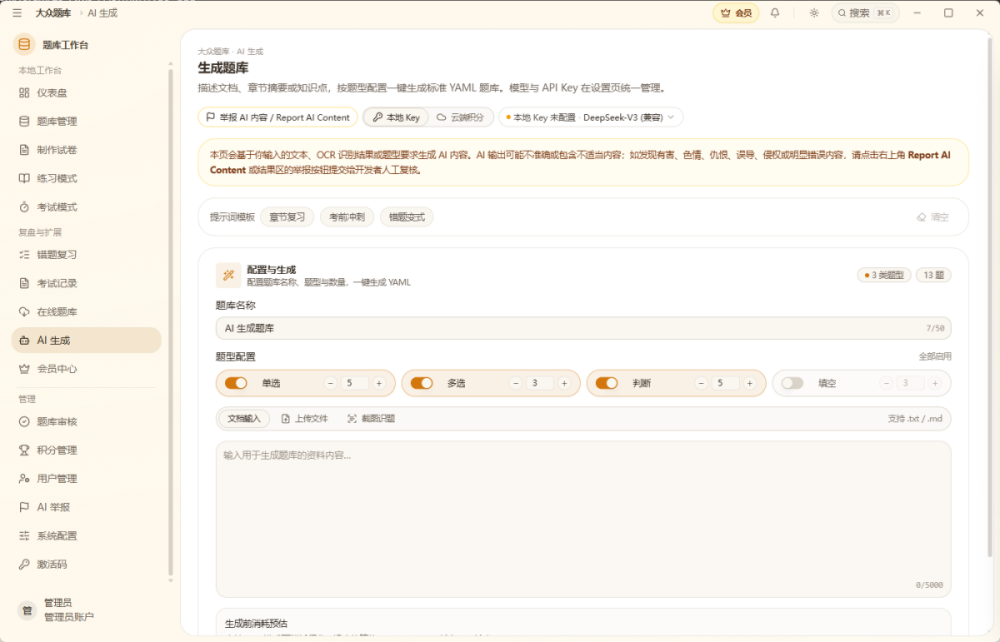This screenshot has width=1000, height=642.
Task: Click the 题库名称 input field
Action: [583, 328]
